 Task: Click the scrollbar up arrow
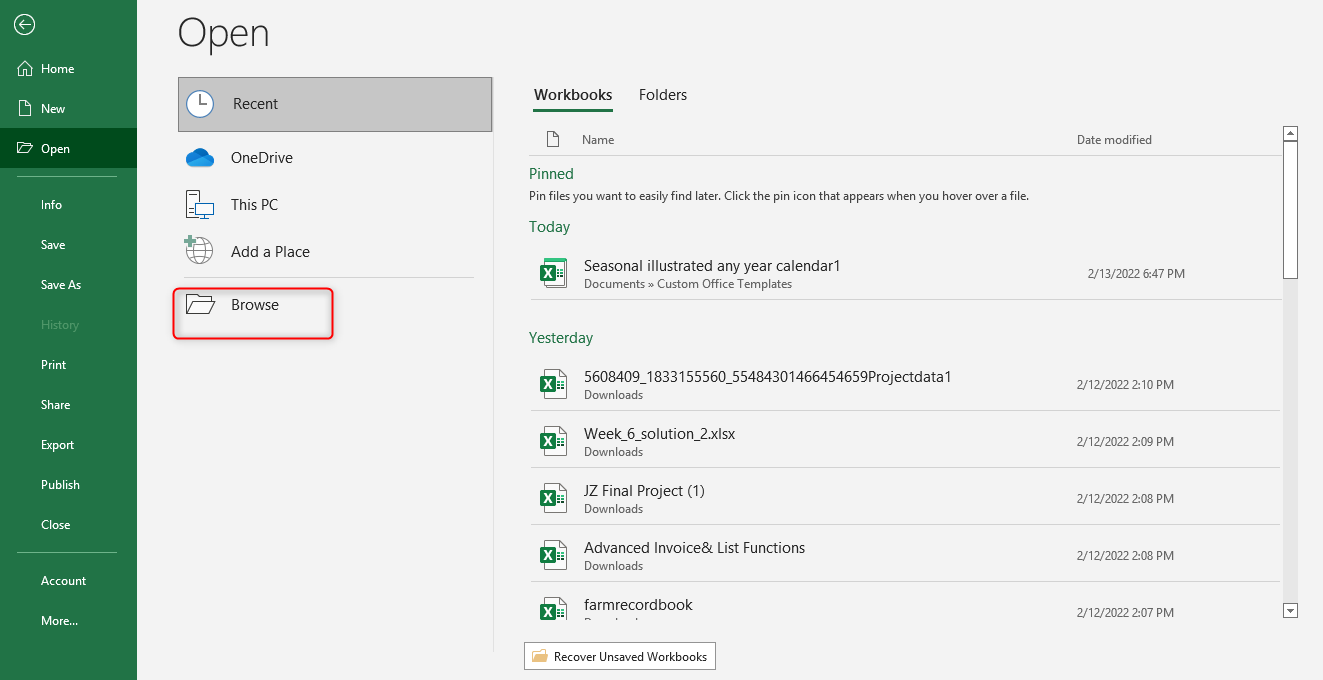coord(1290,134)
